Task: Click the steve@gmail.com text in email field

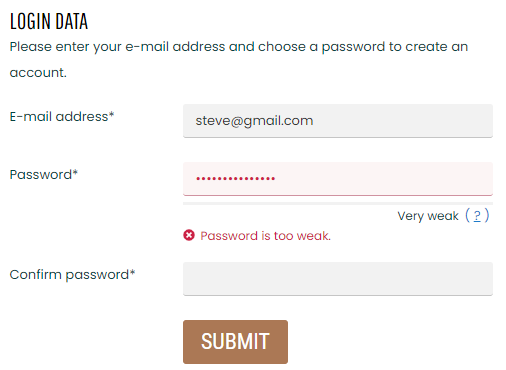Action: coord(254,121)
